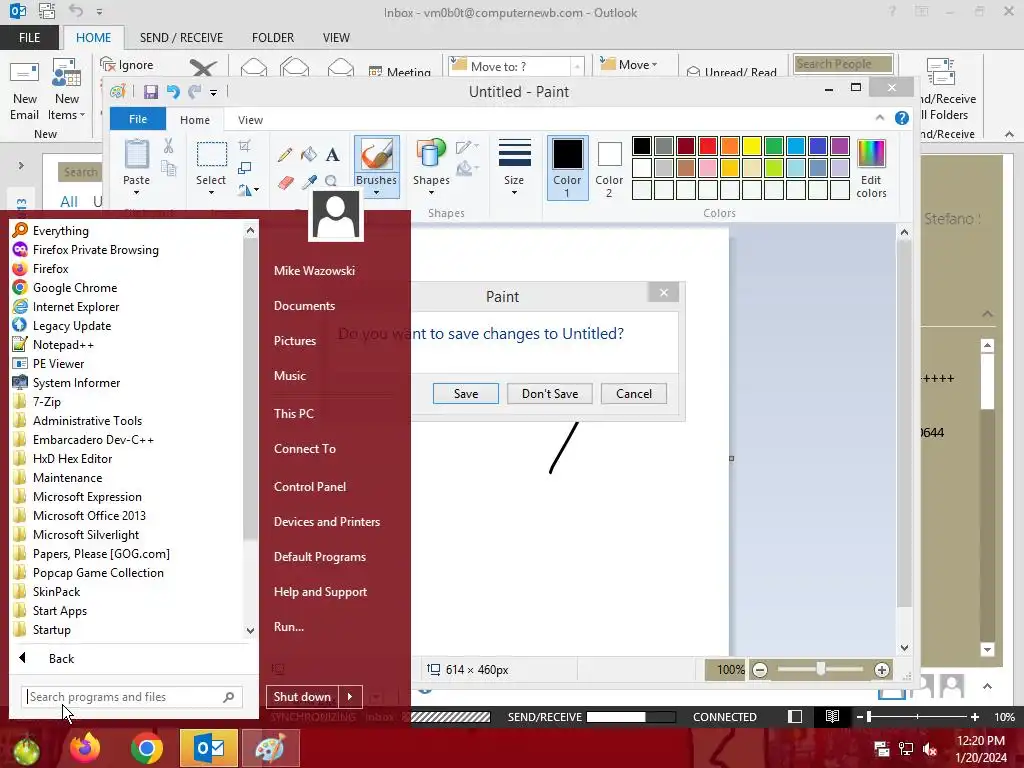This screenshot has width=1024, height=768.
Task: Open Paint Help question mark icon
Action: coord(902,118)
